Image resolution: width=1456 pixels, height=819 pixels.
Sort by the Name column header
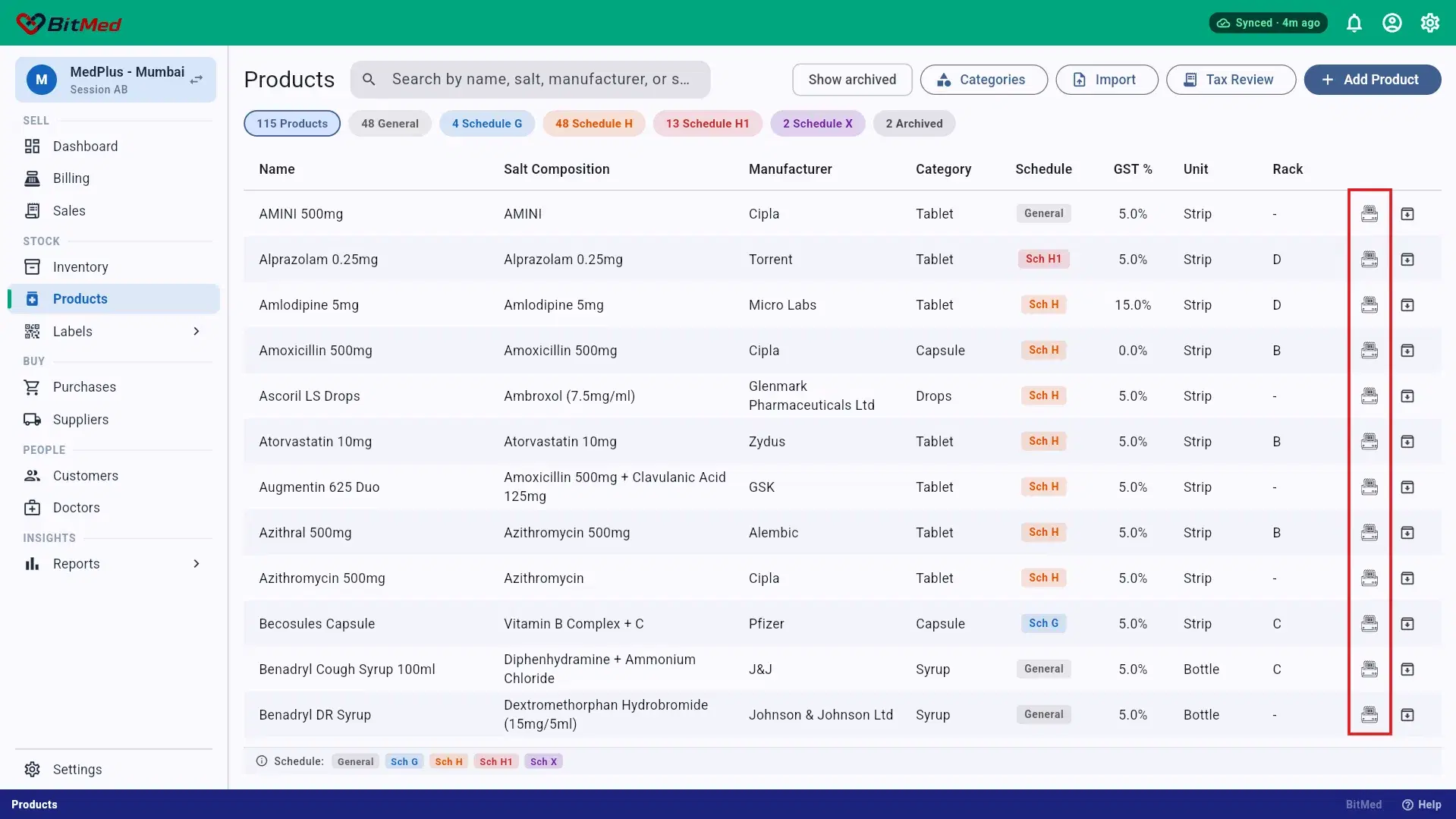tap(277, 169)
